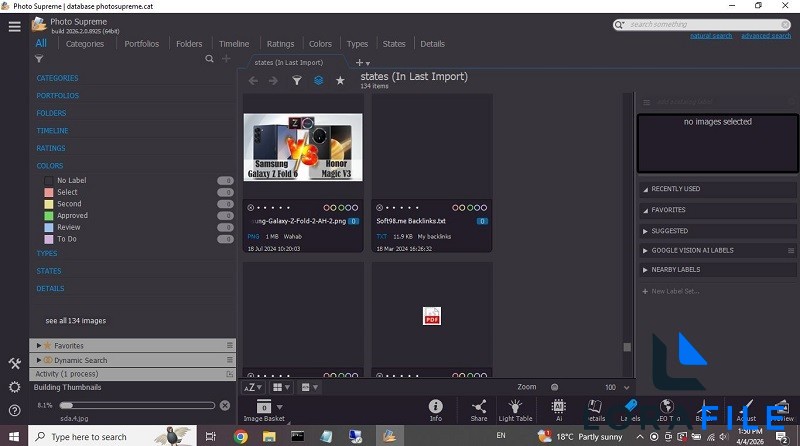Set red color label on Galaxy-Z-Fold png

pos(327,208)
